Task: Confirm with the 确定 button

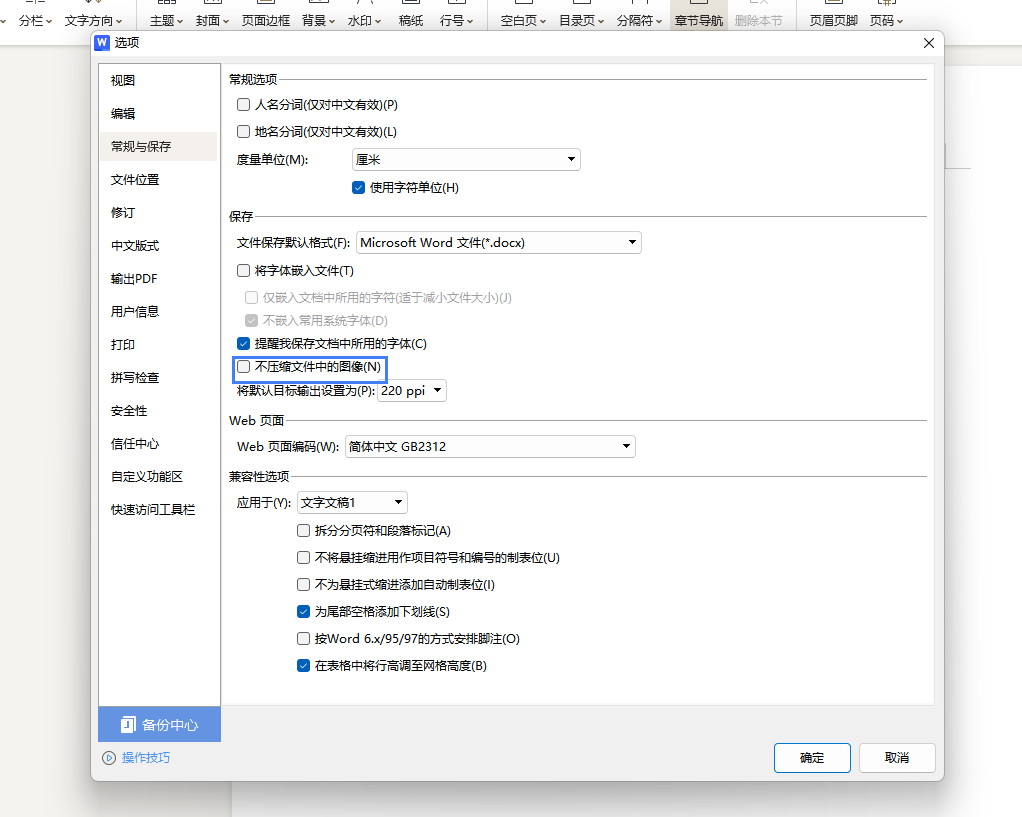Action: pos(811,758)
